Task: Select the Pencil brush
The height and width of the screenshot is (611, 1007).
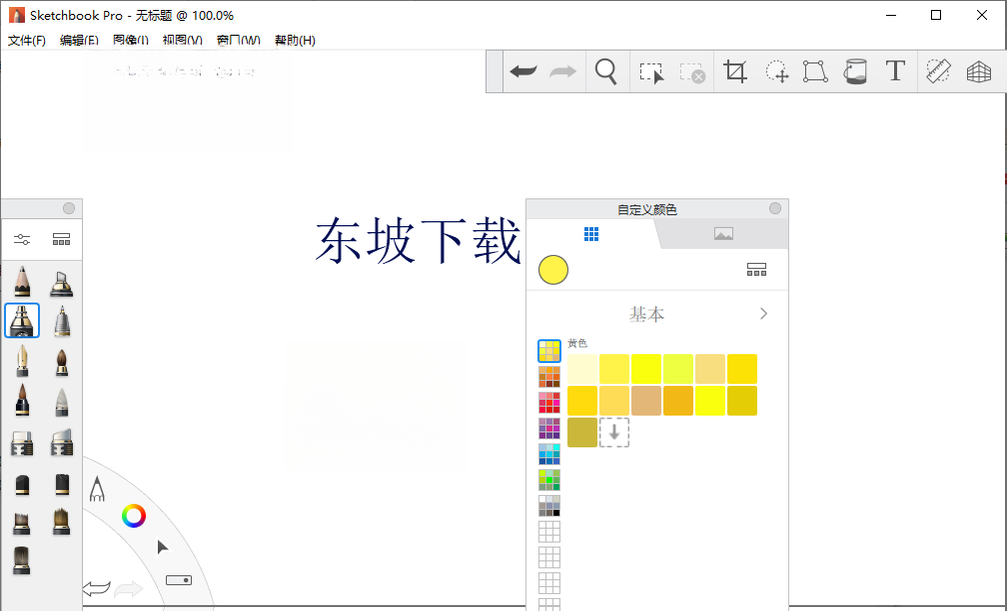Action: tap(22, 281)
